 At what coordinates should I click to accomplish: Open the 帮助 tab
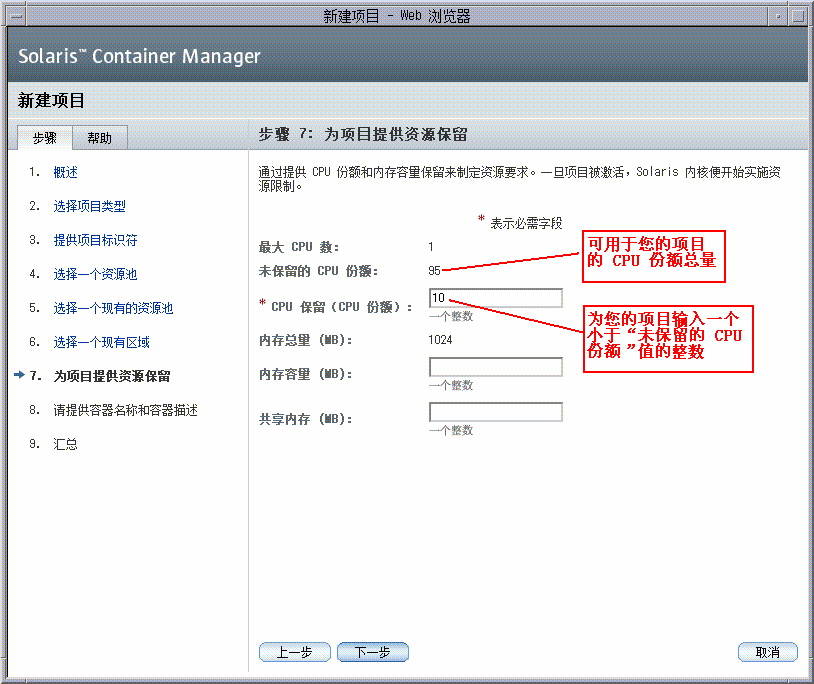pyautogui.click(x=100, y=138)
